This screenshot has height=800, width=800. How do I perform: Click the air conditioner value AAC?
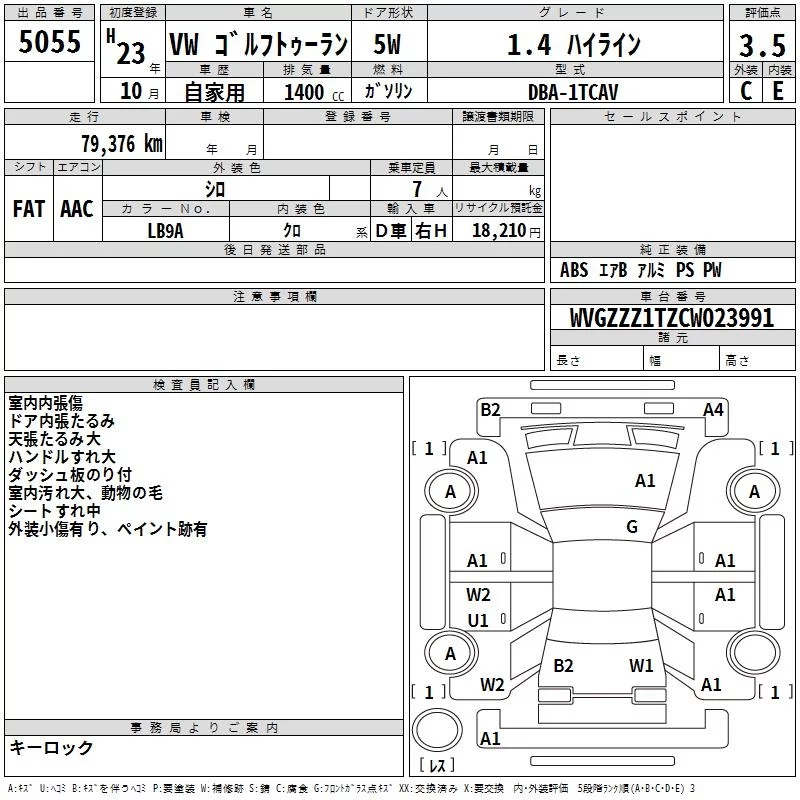(77, 209)
